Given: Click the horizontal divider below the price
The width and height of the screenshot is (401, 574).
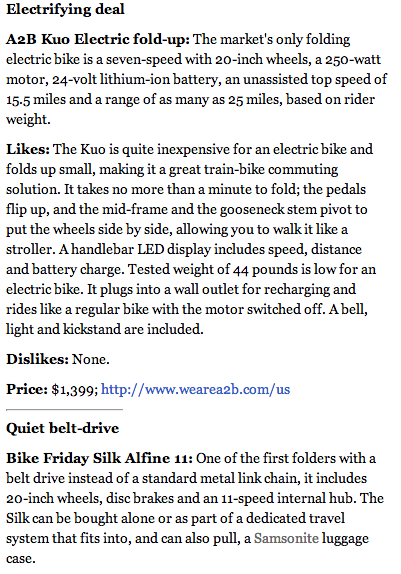Looking at the screenshot, I should coord(64,409).
